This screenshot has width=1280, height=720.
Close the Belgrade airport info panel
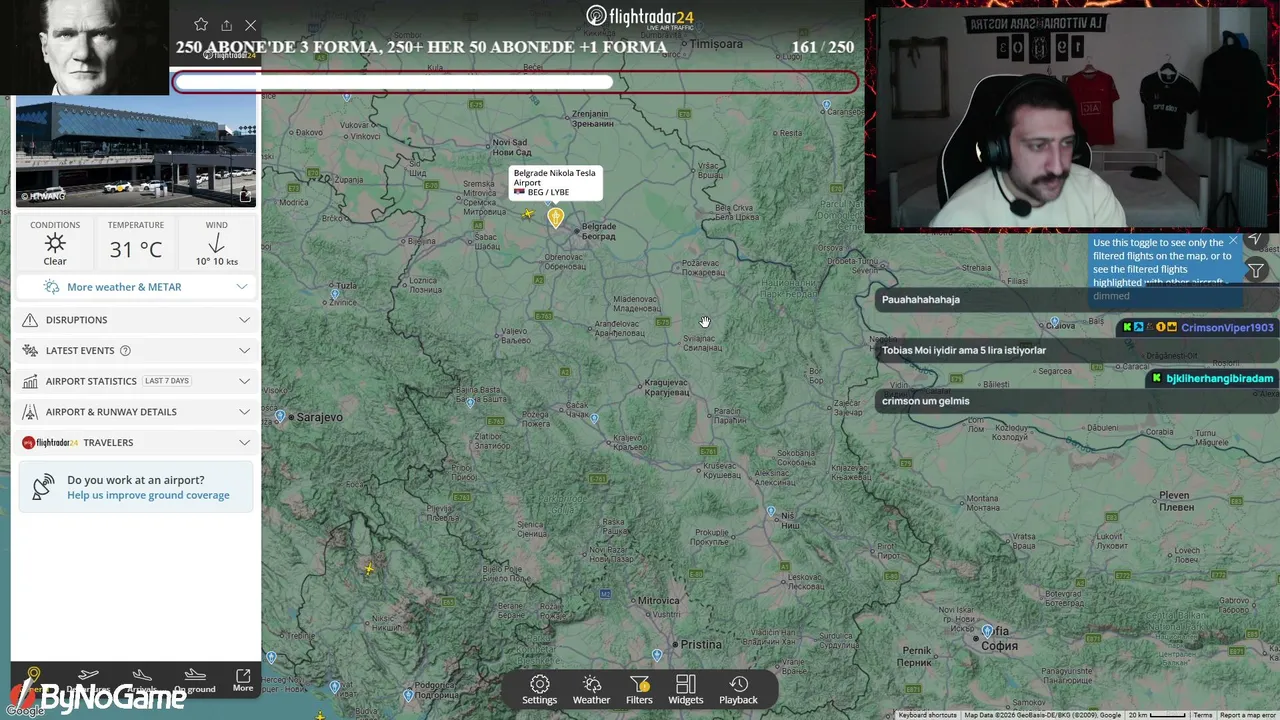point(251,25)
